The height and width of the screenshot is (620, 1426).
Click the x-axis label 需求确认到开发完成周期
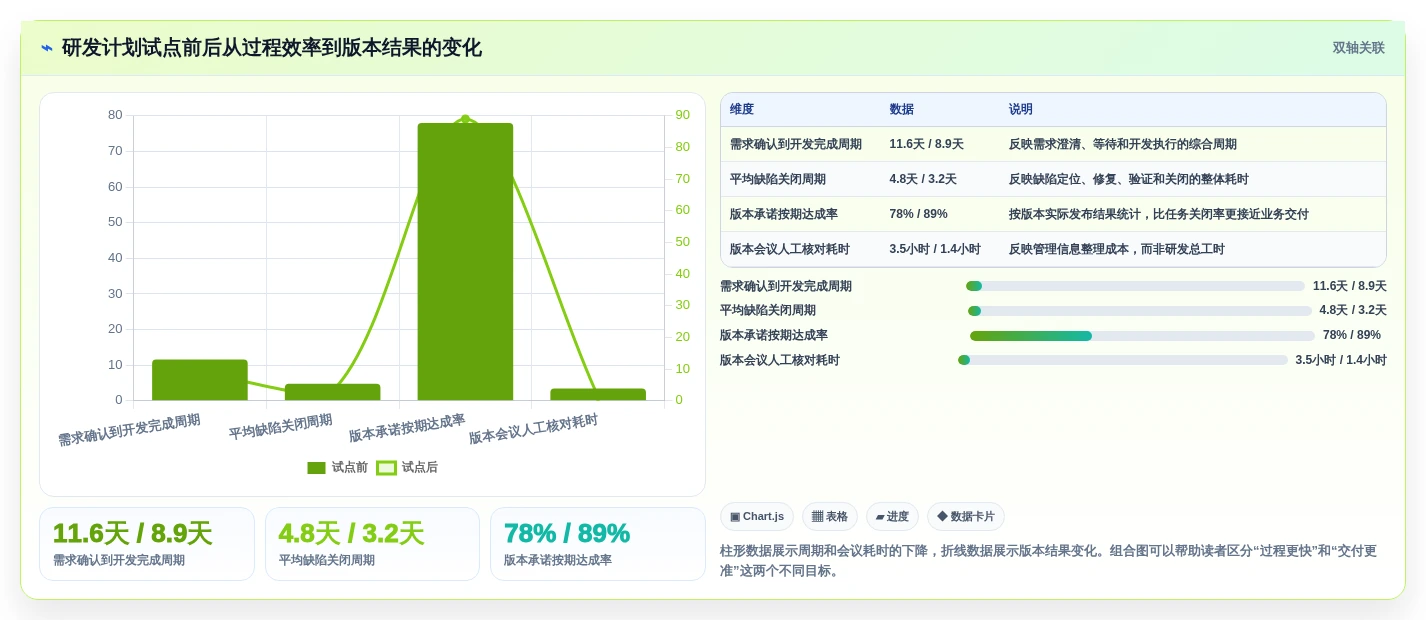tap(129, 430)
